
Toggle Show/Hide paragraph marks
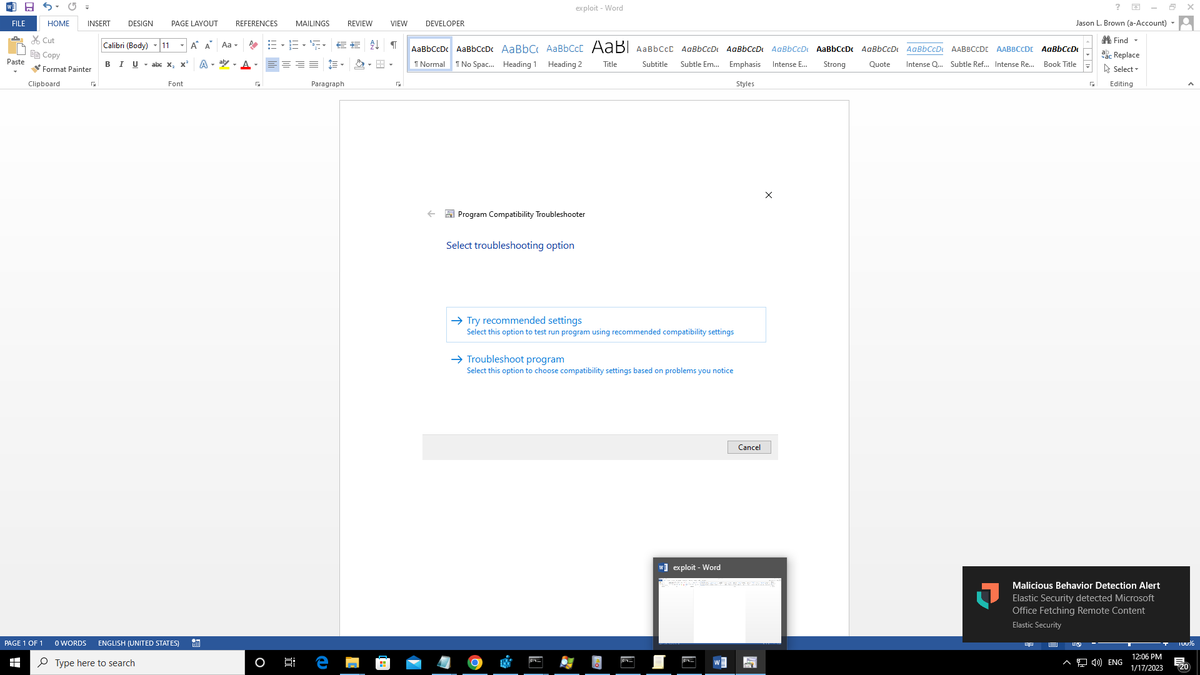coord(394,45)
